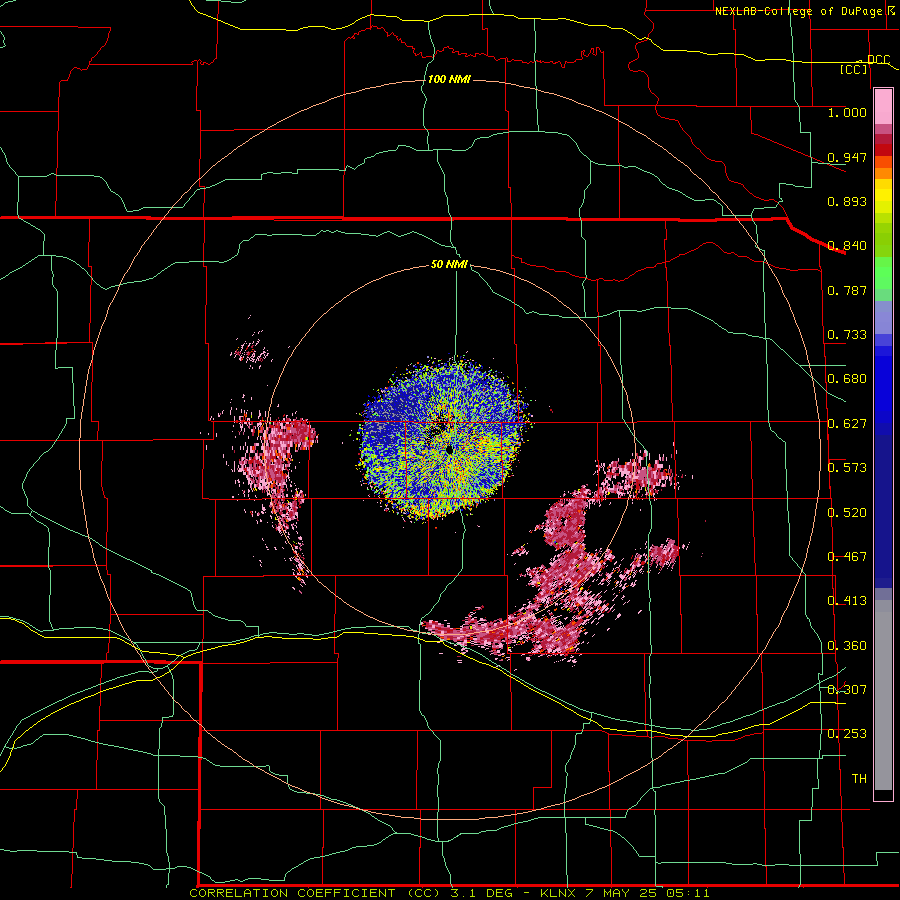
Task: Click the 0.733 legend value
Action: pos(847,335)
